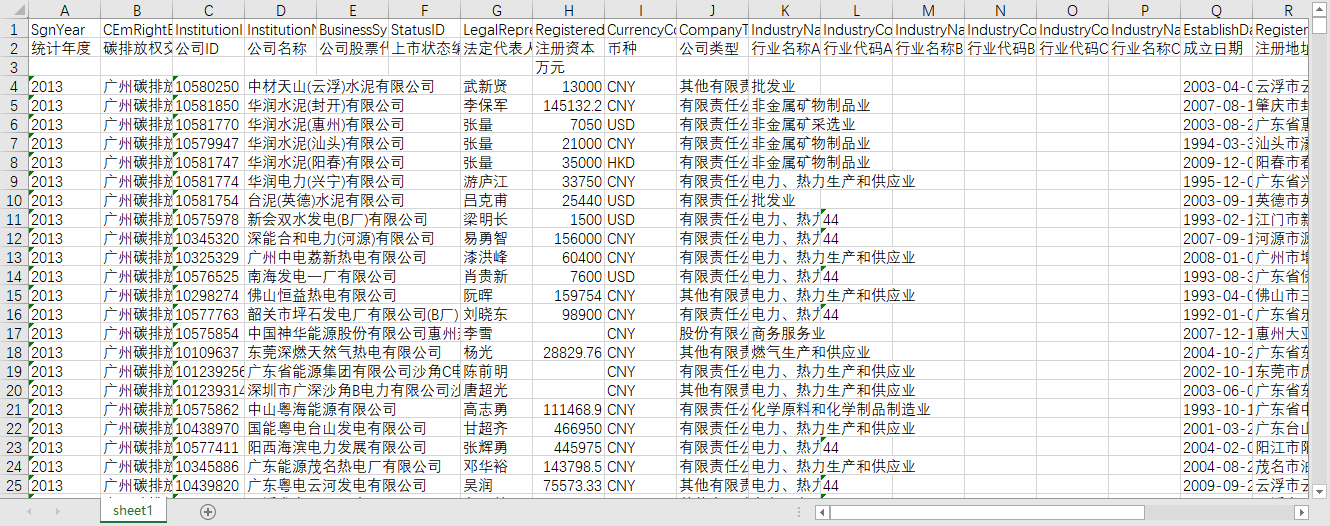Select column M header
This screenshot has width=1330, height=526.
click(x=929, y=9)
